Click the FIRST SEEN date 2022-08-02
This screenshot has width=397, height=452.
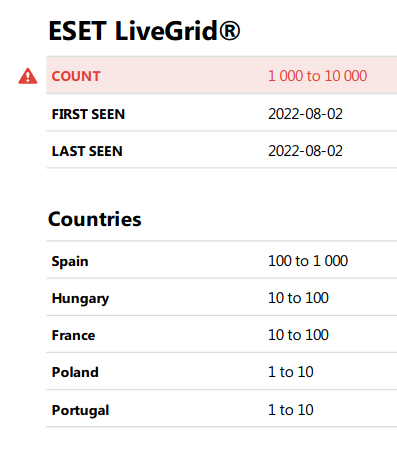[305, 114]
